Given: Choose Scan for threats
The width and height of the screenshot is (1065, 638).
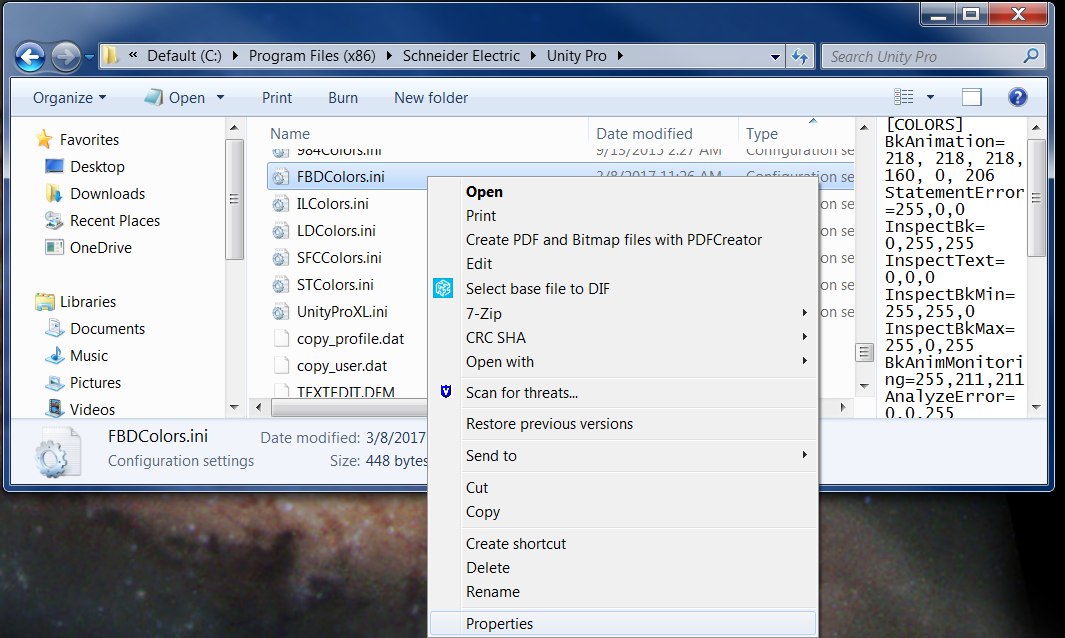Looking at the screenshot, I should 623,393.
